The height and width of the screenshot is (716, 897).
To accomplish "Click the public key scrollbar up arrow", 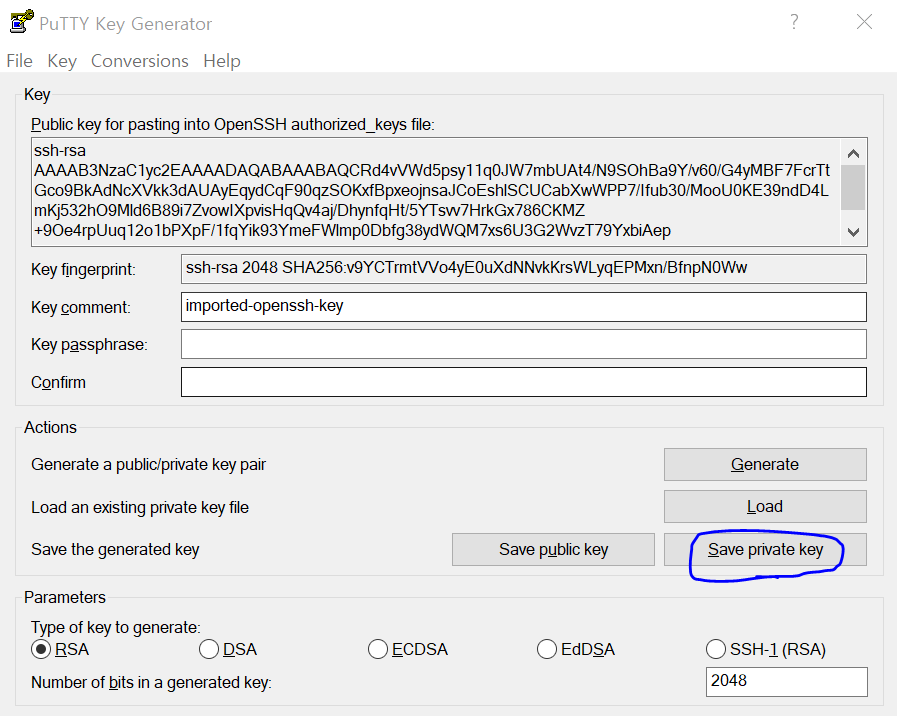I will pyautogui.click(x=854, y=153).
